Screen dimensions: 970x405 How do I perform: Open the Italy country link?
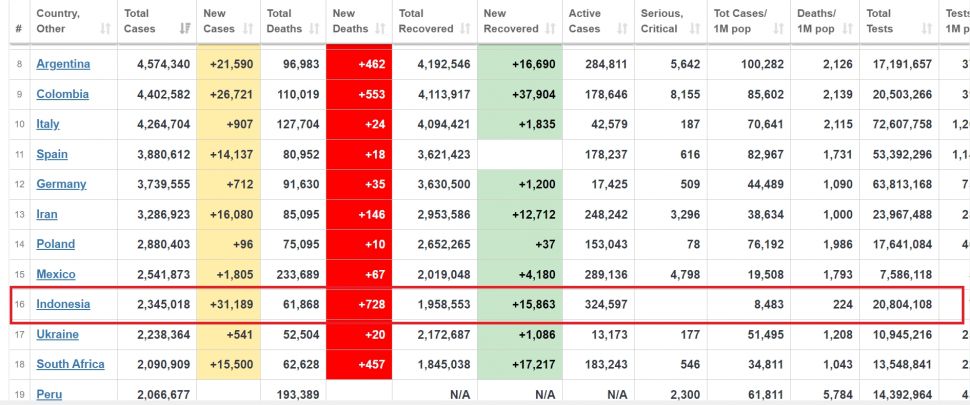(x=48, y=124)
